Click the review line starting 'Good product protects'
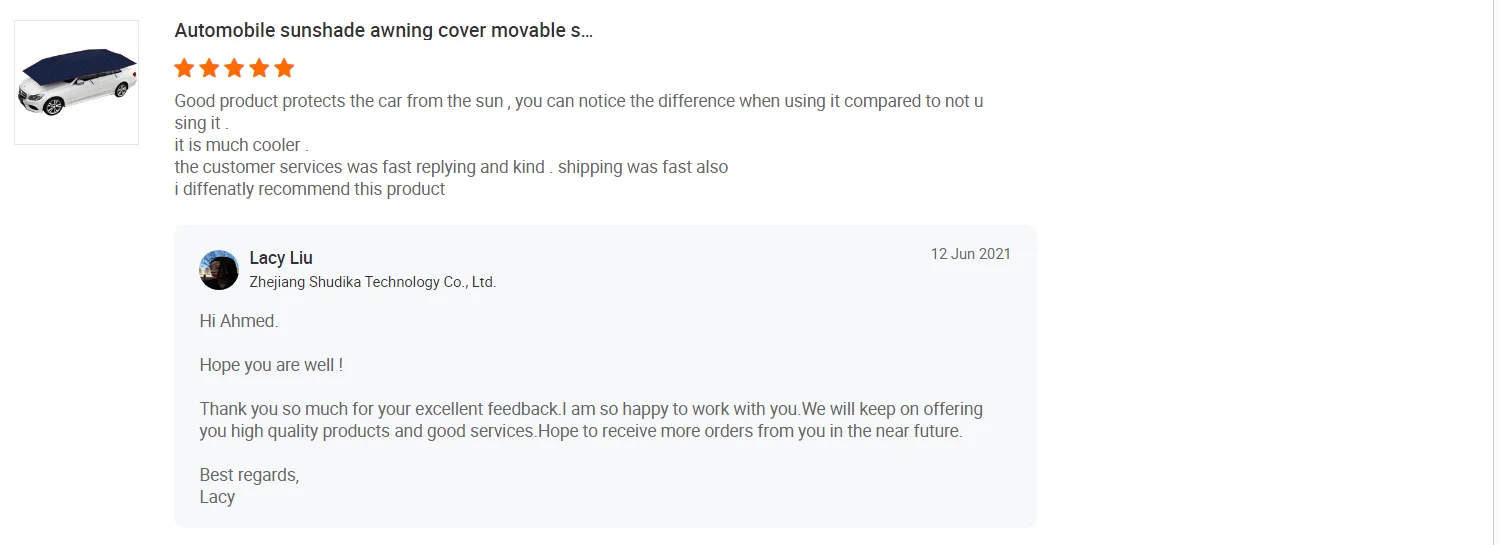 [578, 101]
